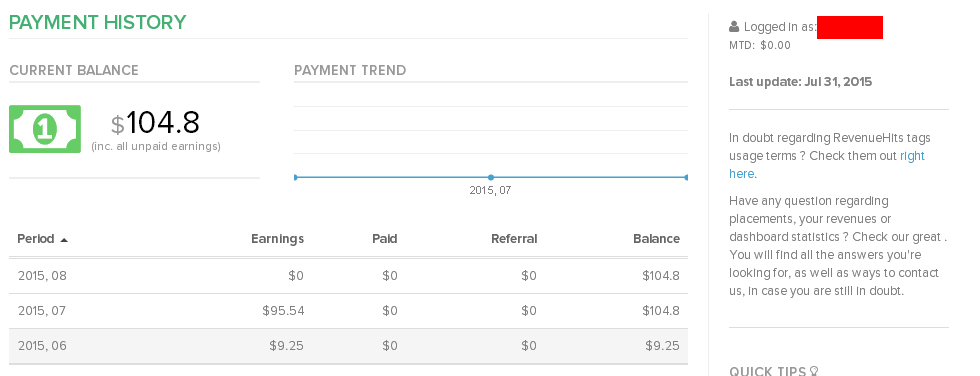980x376 pixels.
Task: Click the green dollar bill icon
Action: pyautogui.click(x=45, y=129)
